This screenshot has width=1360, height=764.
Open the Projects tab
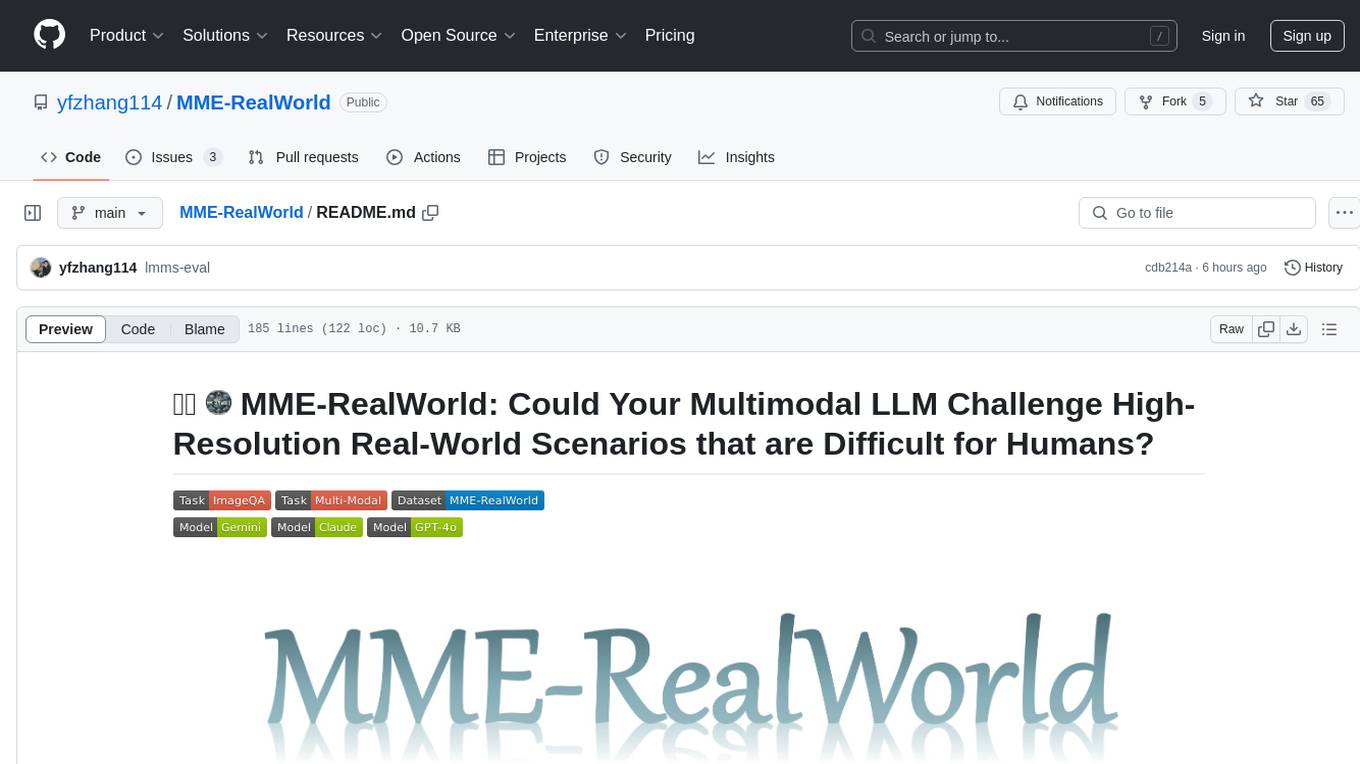click(x=527, y=157)
